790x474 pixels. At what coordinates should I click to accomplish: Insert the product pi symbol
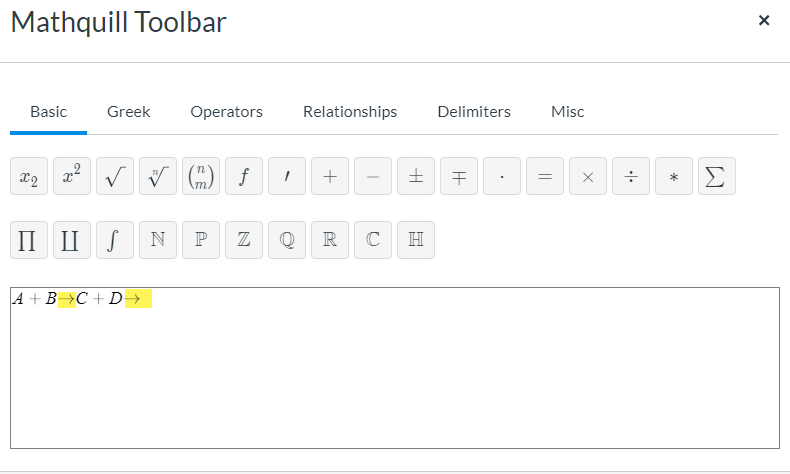28,241
